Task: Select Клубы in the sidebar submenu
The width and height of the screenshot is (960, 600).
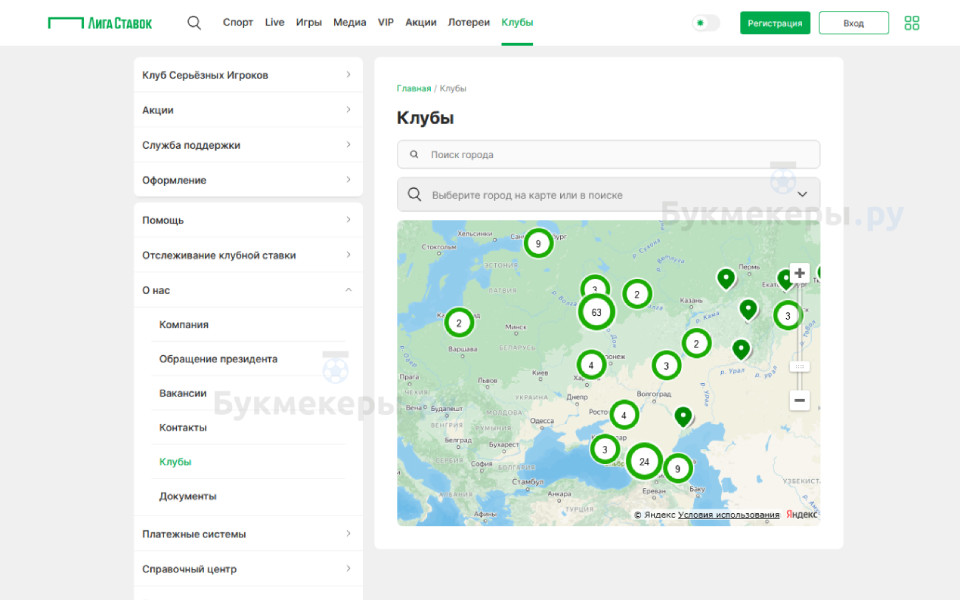Action: pos(175,462)
